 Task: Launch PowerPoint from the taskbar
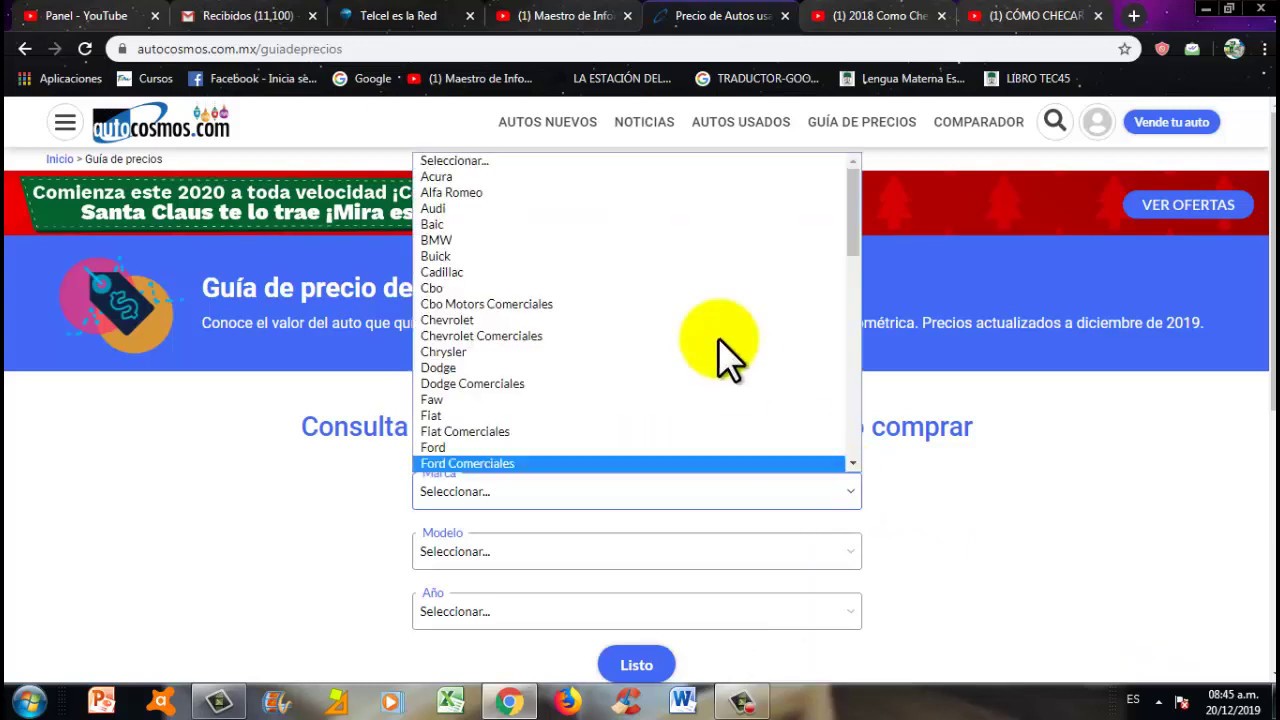102,701
